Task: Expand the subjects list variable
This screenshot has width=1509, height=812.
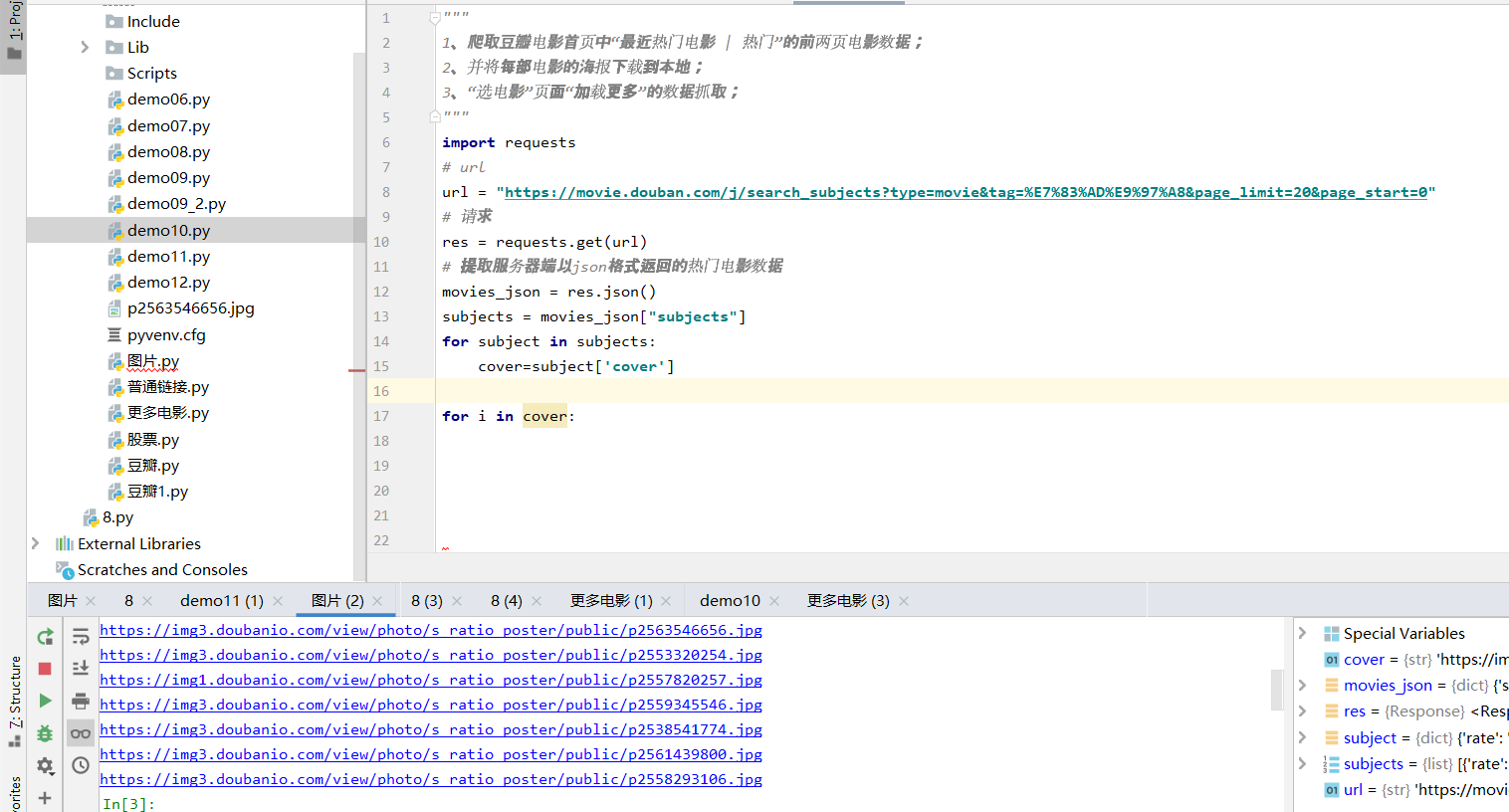Action: point(1302,763)
